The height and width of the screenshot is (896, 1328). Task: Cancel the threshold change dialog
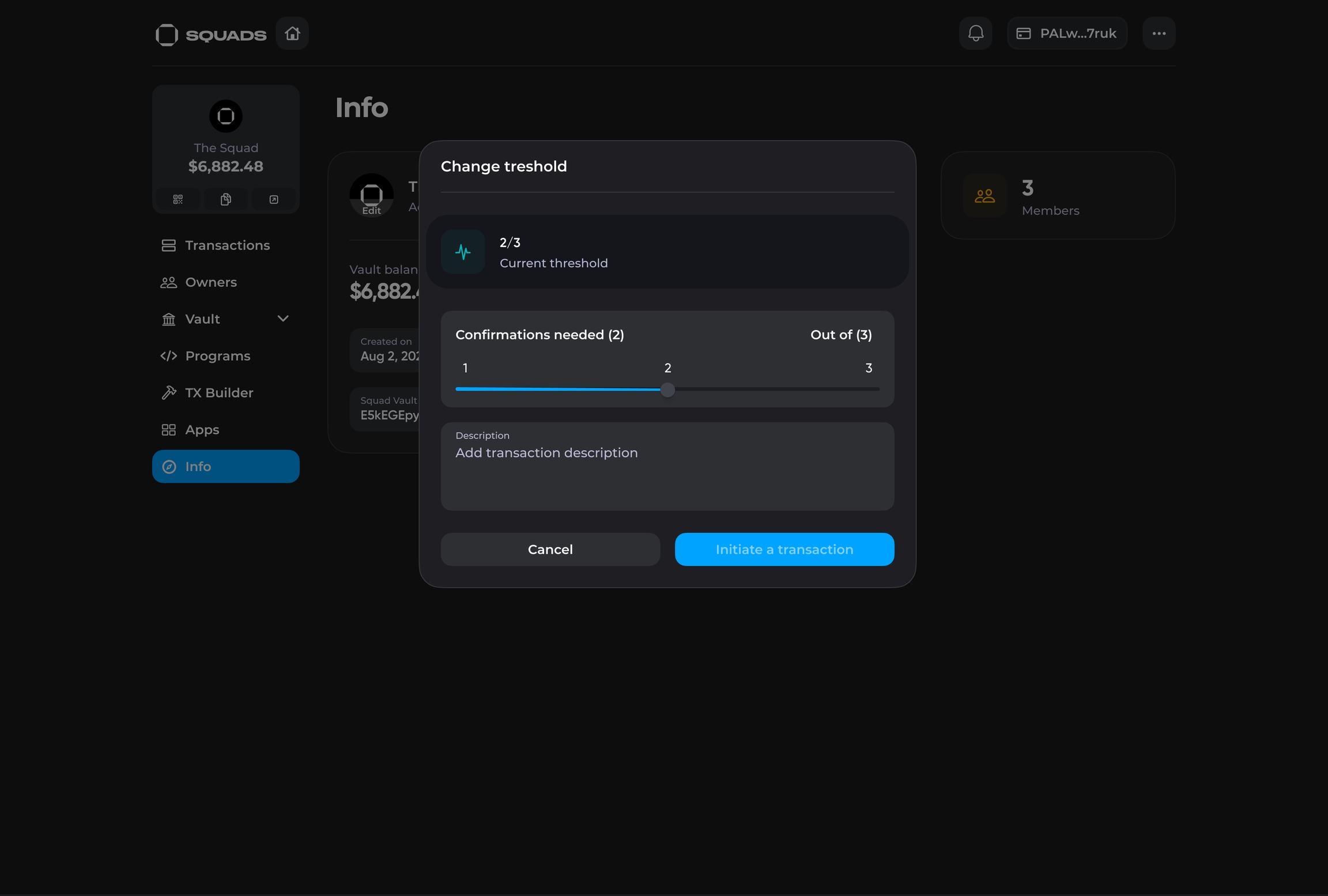550,549
